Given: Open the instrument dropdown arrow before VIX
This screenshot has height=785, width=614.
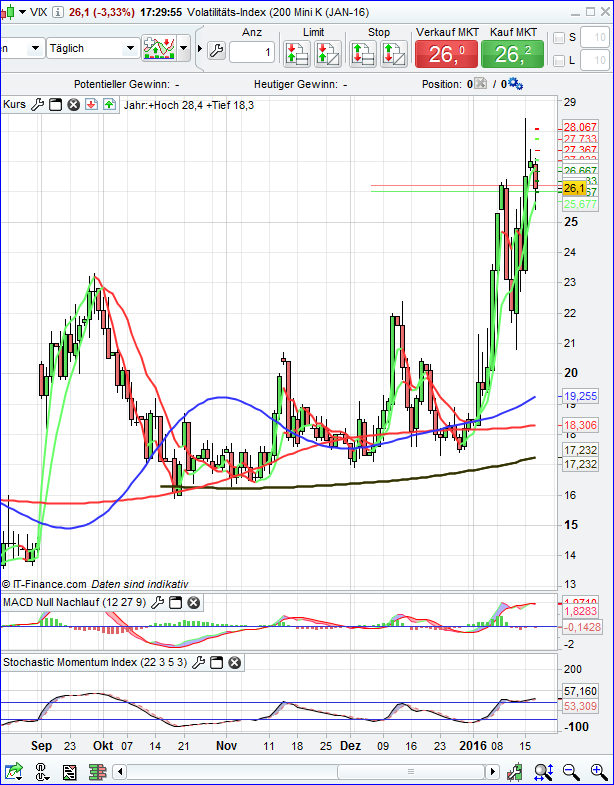Looking at the screenshot, I should coord(22,13).
